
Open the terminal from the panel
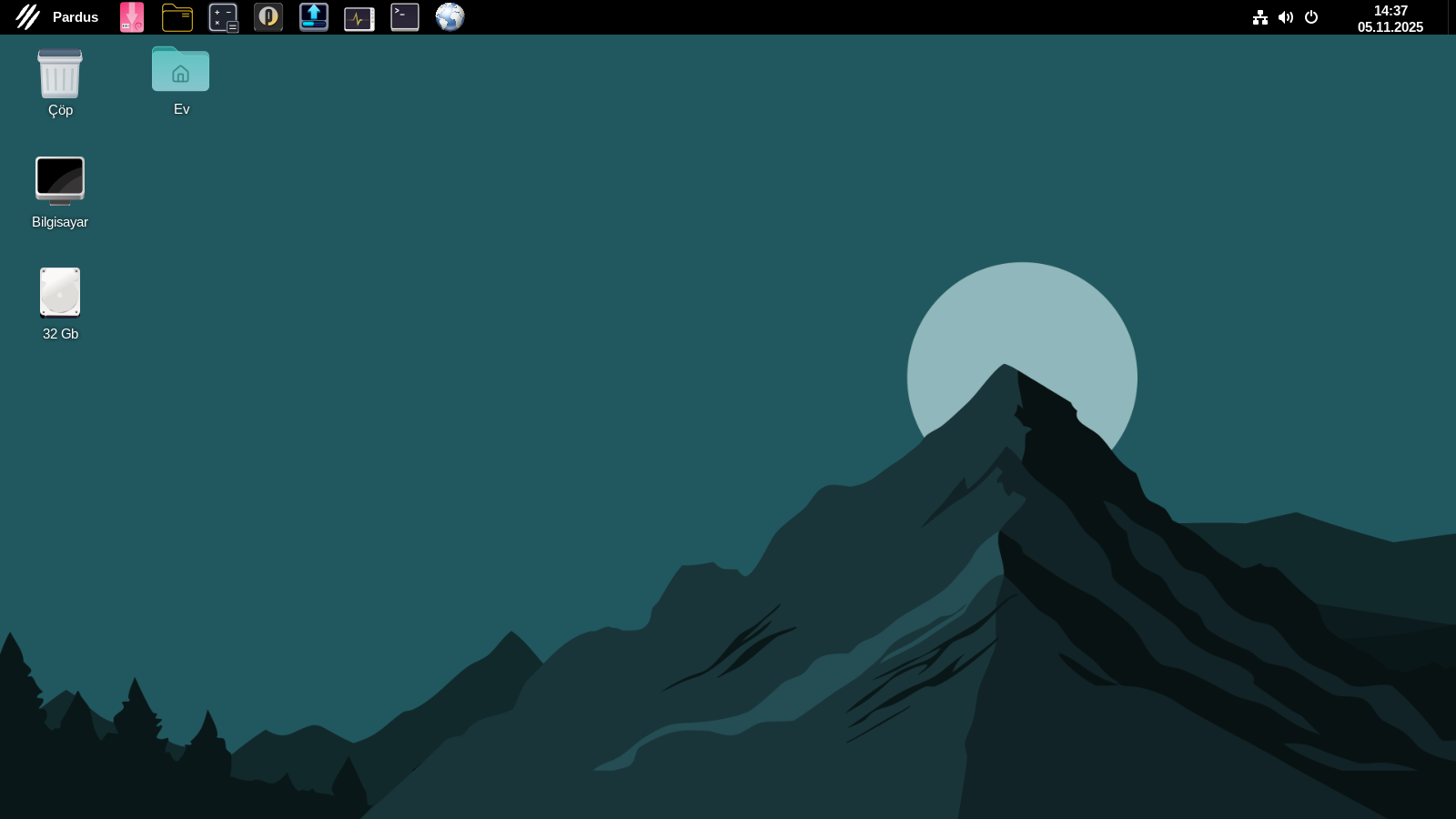[405, 17]
